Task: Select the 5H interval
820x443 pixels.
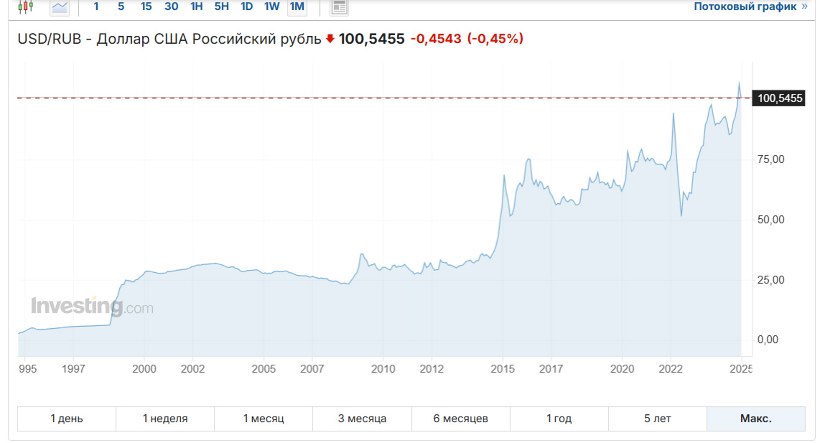Action: click(x=222, y=7)
